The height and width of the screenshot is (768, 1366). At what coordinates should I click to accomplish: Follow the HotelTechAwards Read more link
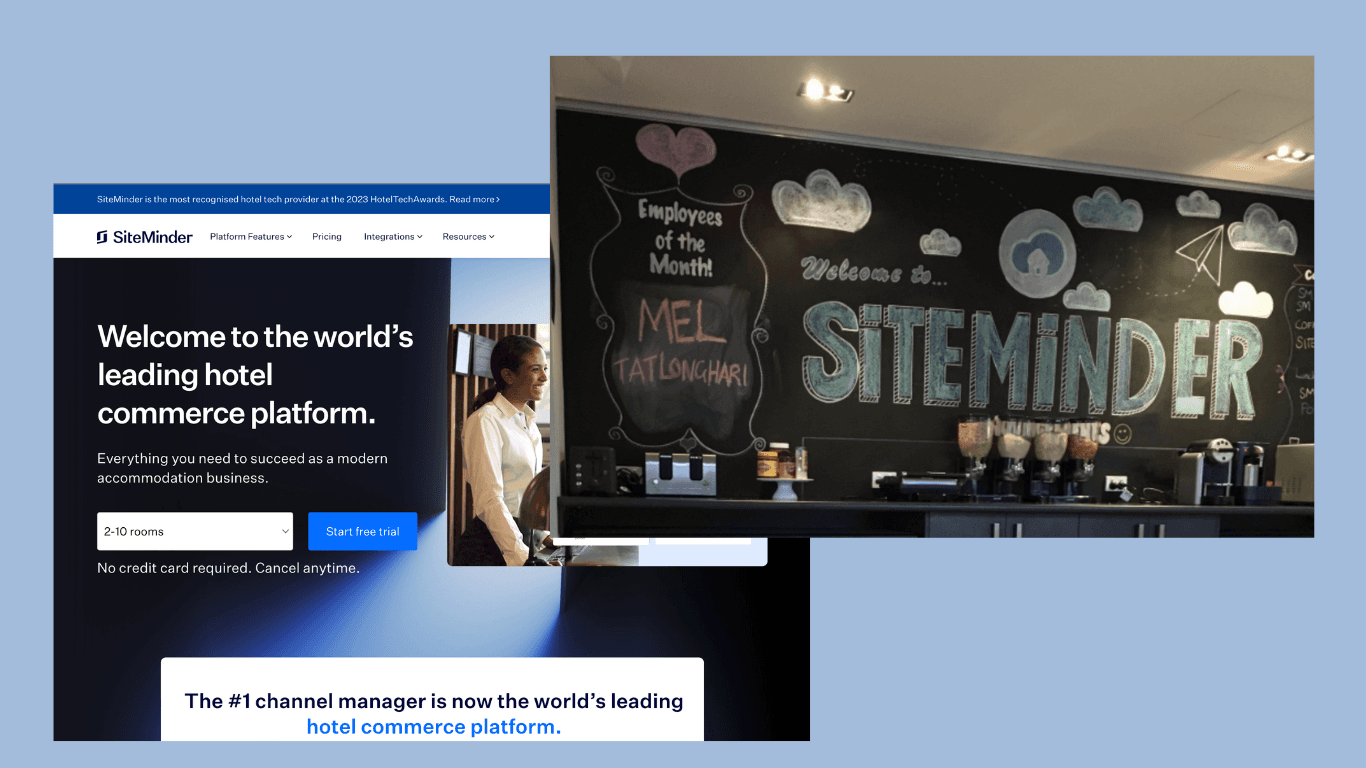474,199
